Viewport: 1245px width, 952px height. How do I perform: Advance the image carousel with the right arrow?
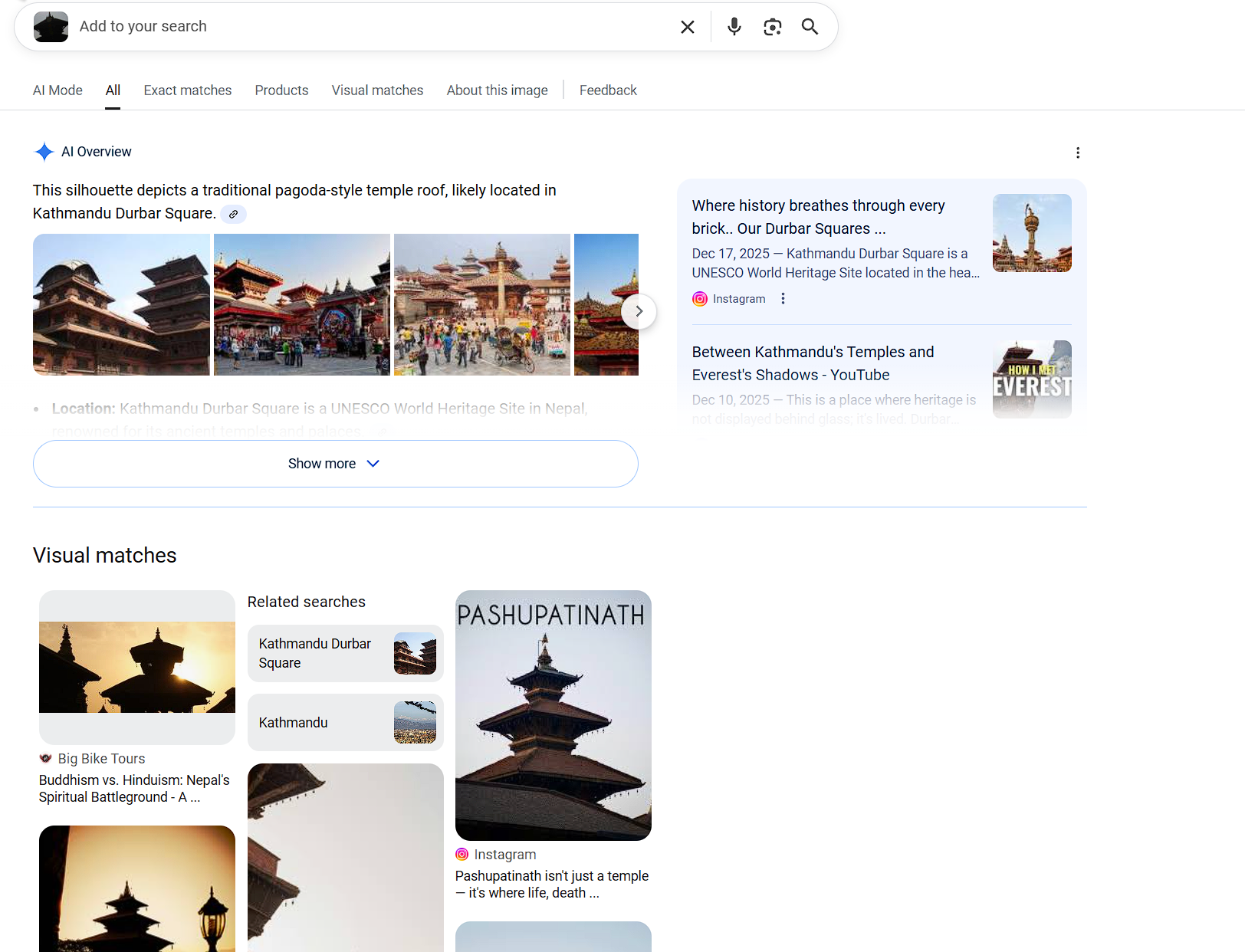pos(638,311)
